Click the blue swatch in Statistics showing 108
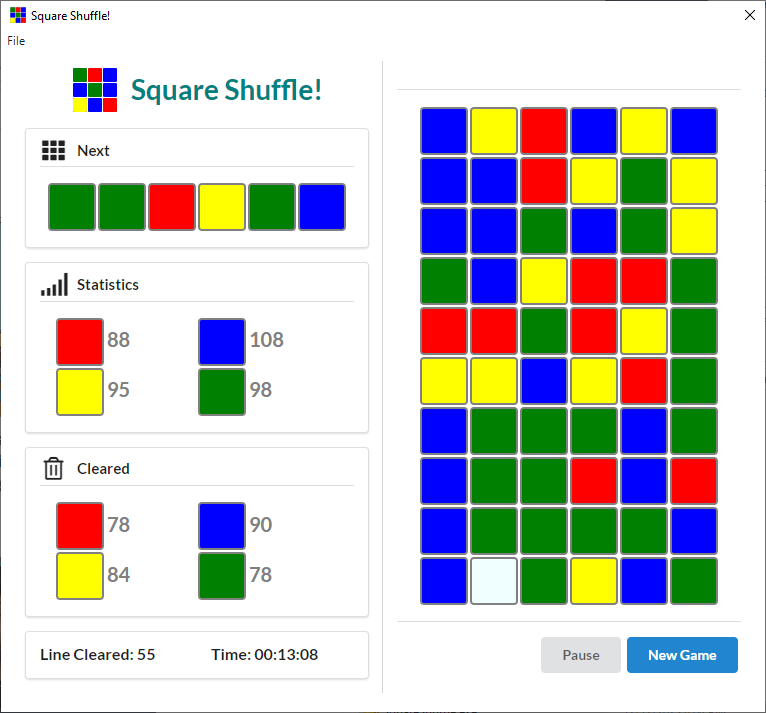Image resolution: width=766 pixels, height=713 pixels. tap(222, 341)
